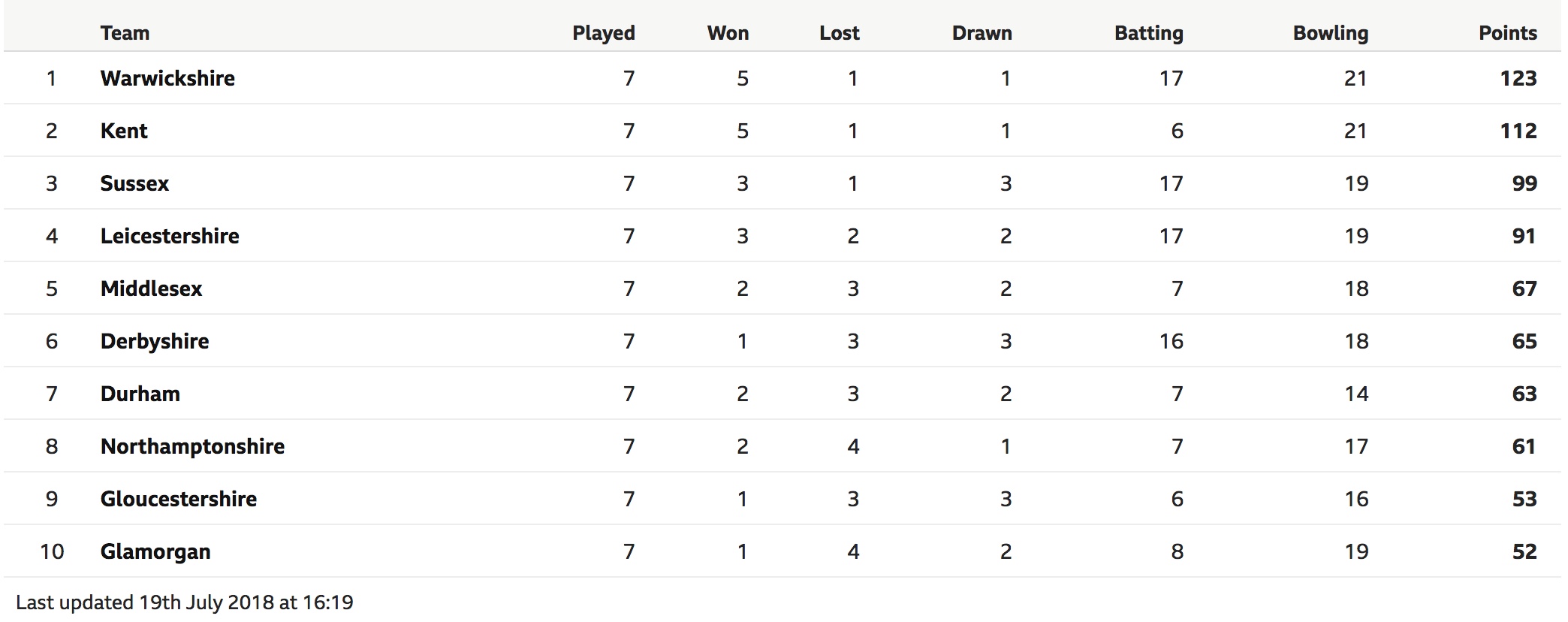Click the Middlesex team name
This screenshot has width=1568, height=622.
[x=151, y=288]
